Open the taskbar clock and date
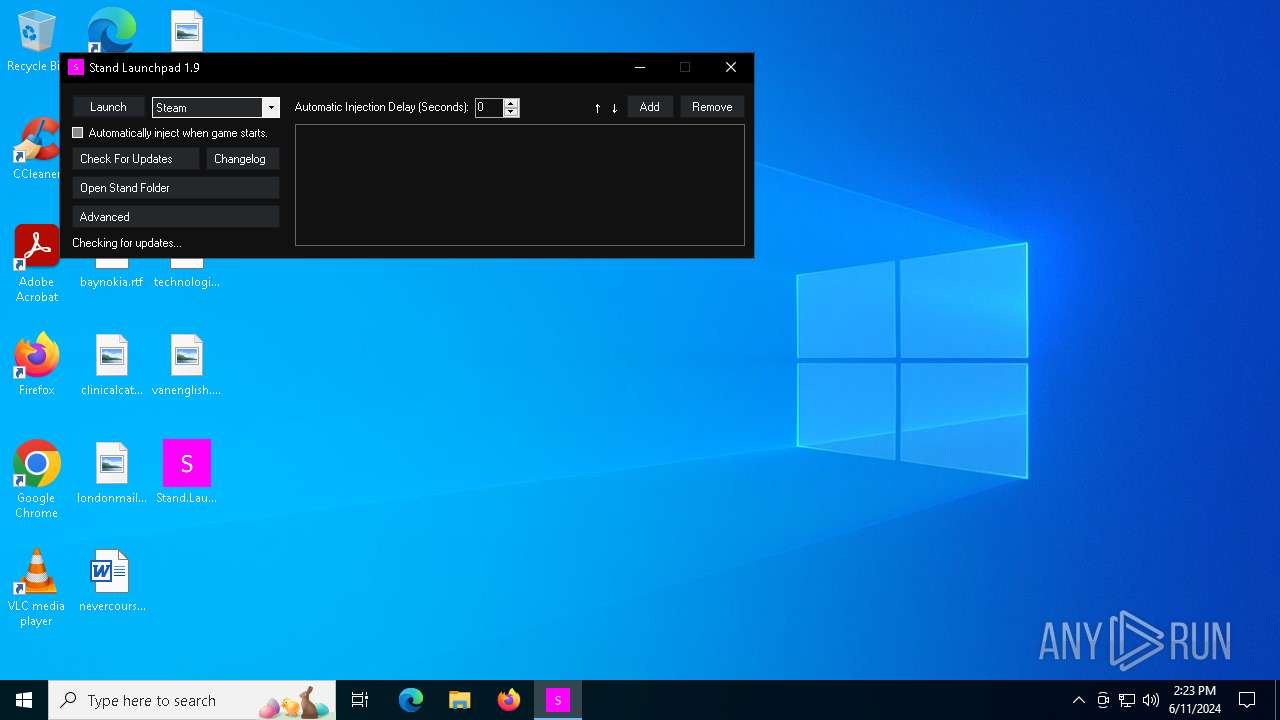This screenshot has height=720, width=1280. 1195,700
